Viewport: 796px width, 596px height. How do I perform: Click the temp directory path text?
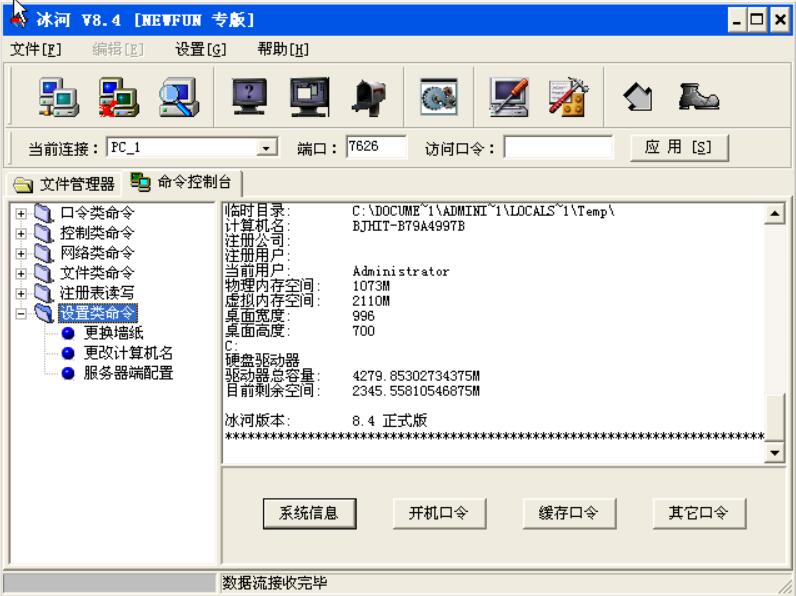point(483,211)
